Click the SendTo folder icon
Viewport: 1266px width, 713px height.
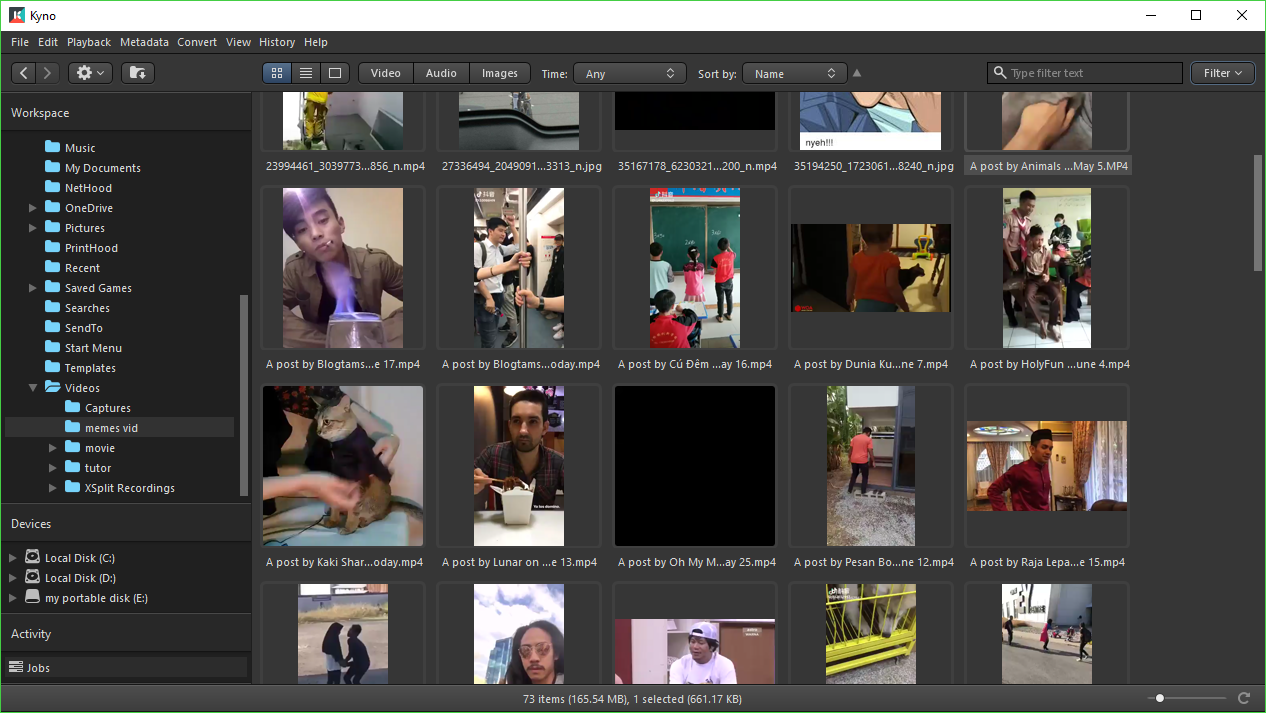53,327
